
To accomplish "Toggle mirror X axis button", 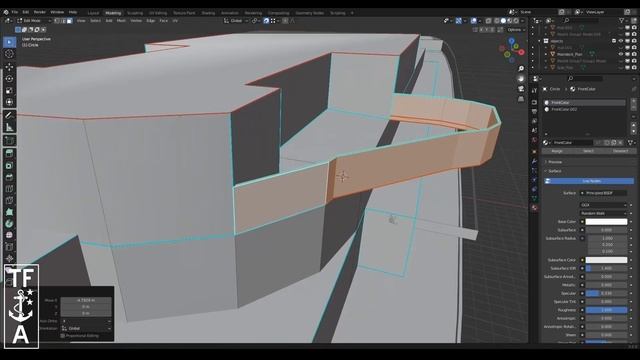I will point(481,29).
